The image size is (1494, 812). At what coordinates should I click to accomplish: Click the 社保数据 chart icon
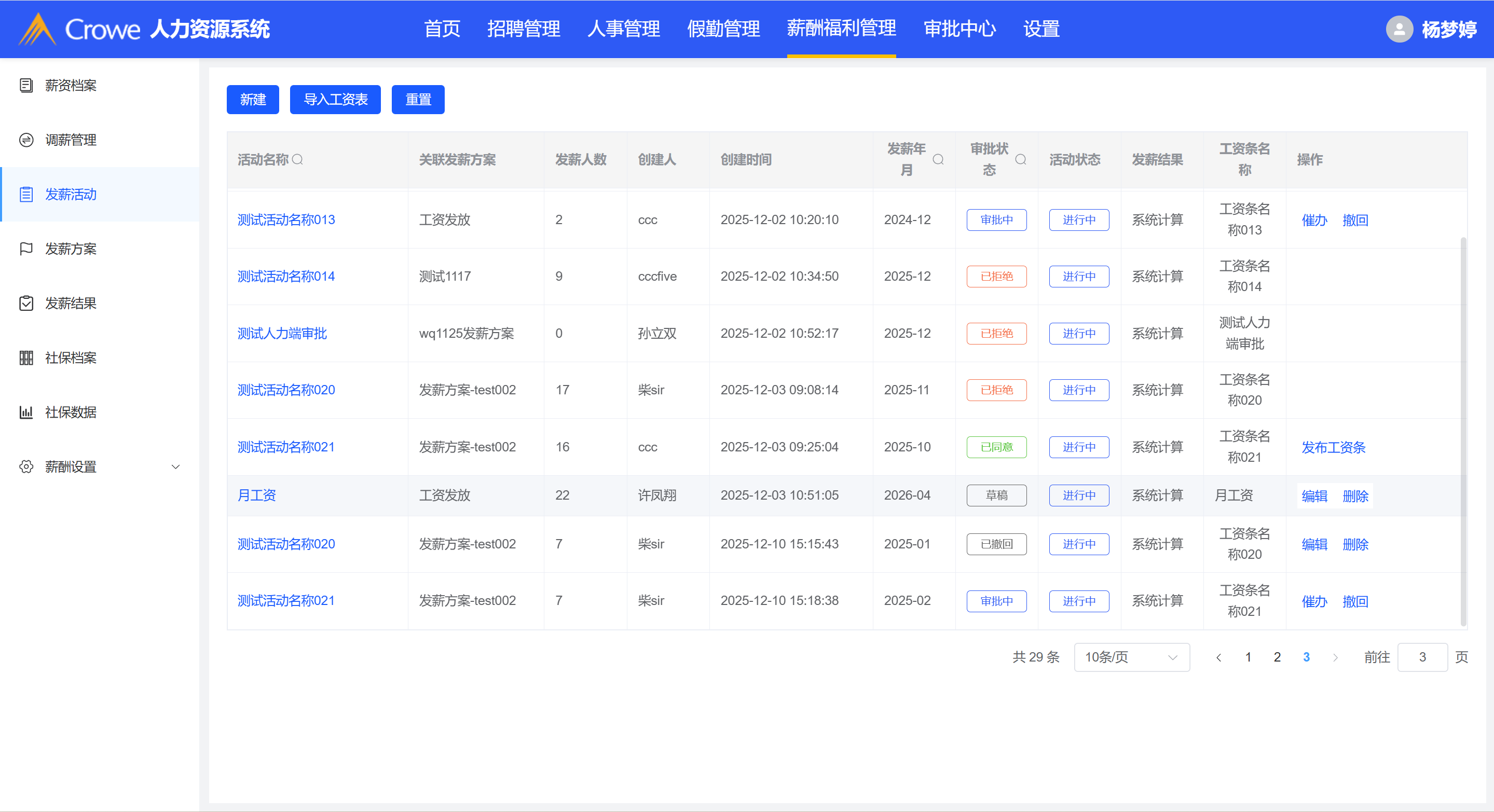(x=26, y=412)
